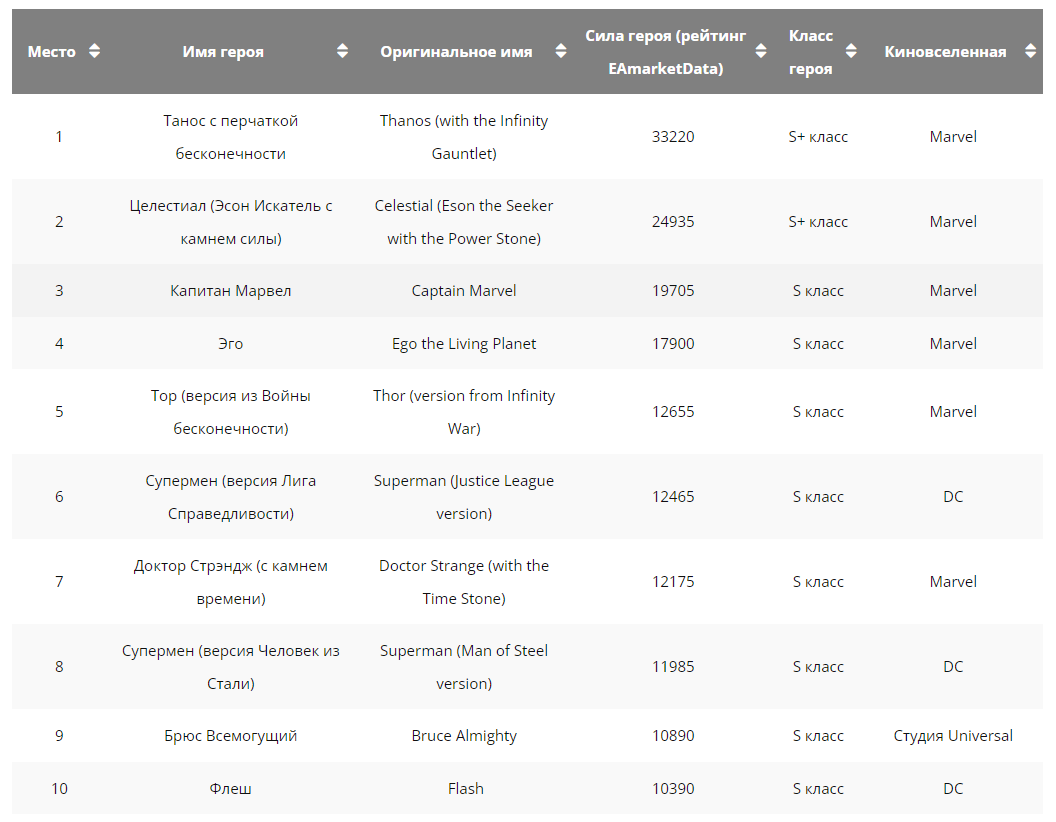
Task: Select DC in the Flash row
Action: pos(953,788)
